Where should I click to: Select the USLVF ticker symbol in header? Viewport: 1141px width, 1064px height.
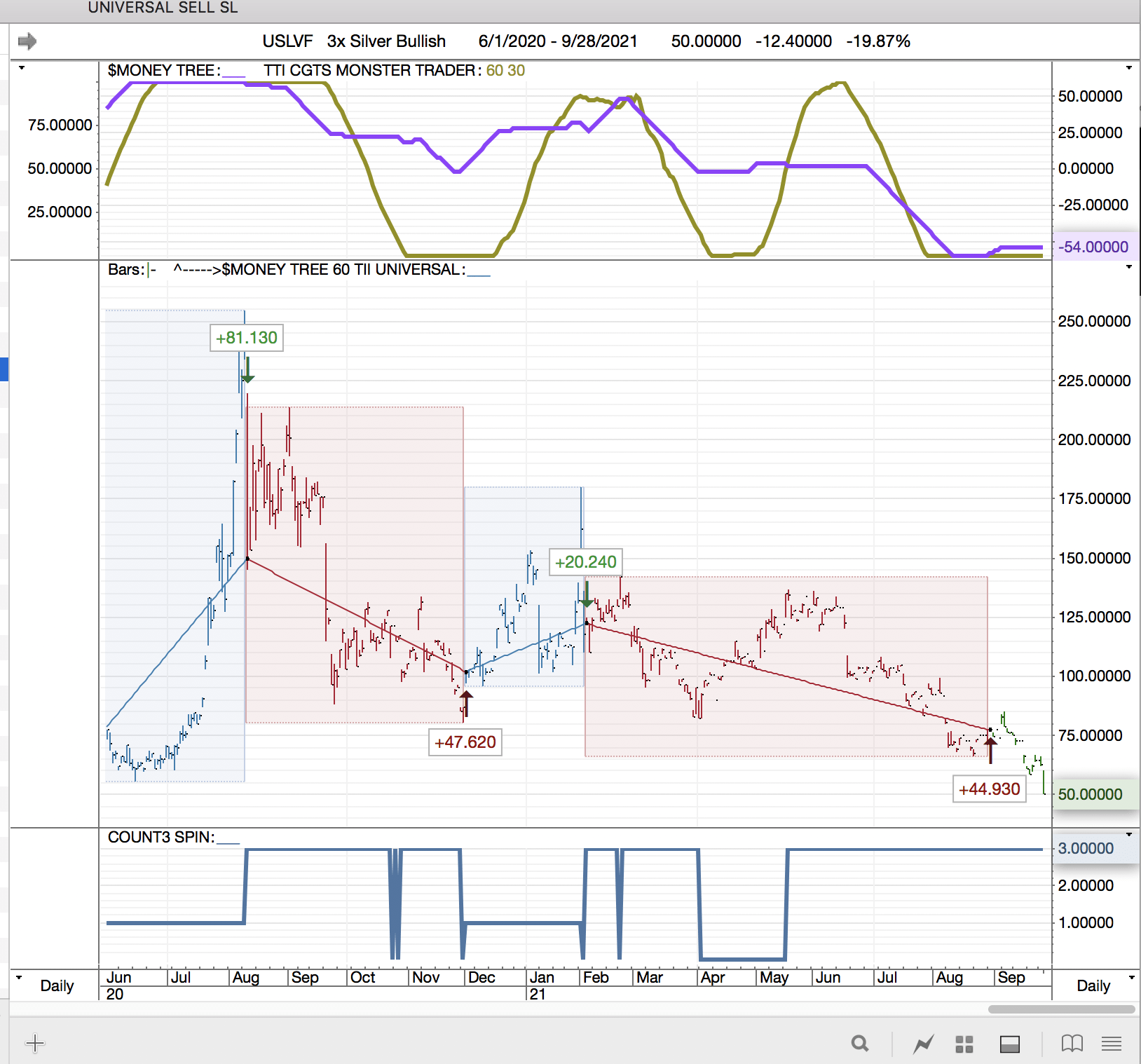click(287, 41)
